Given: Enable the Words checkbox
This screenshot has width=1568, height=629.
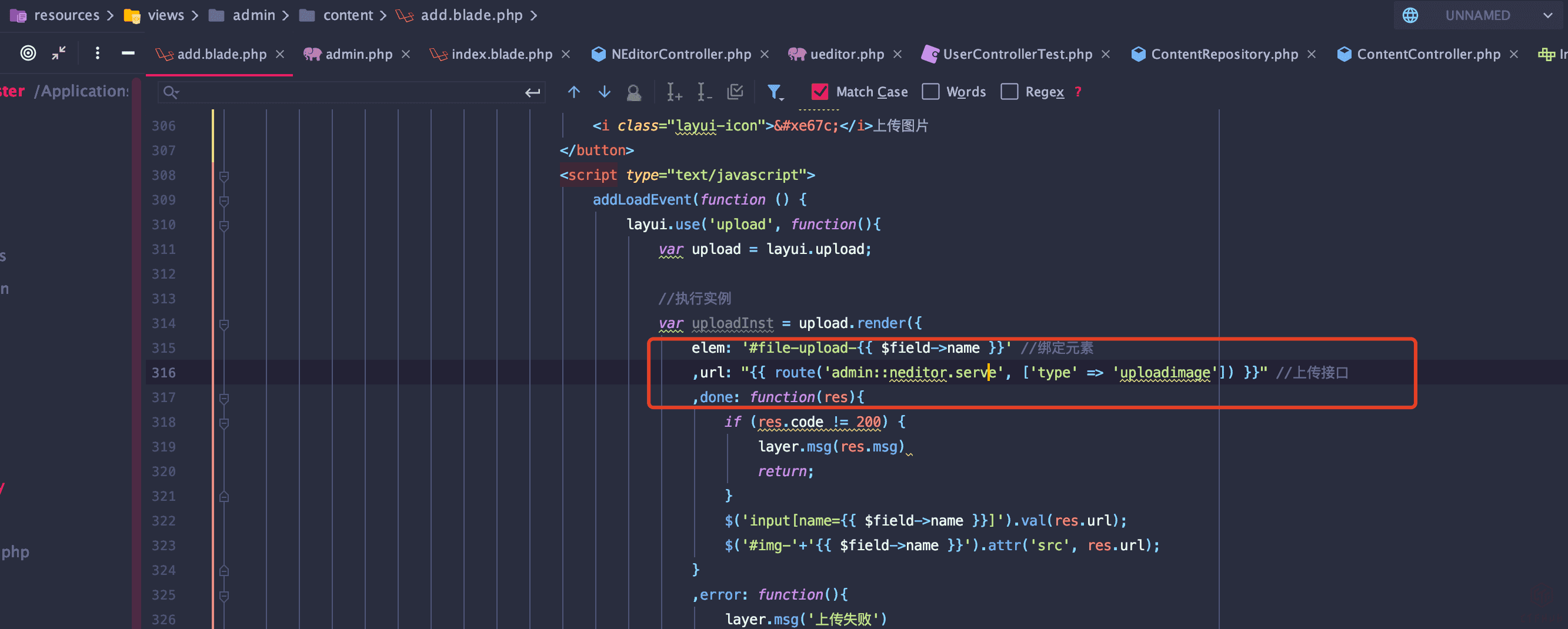Looking at the screenshot, I should [930, 92].
